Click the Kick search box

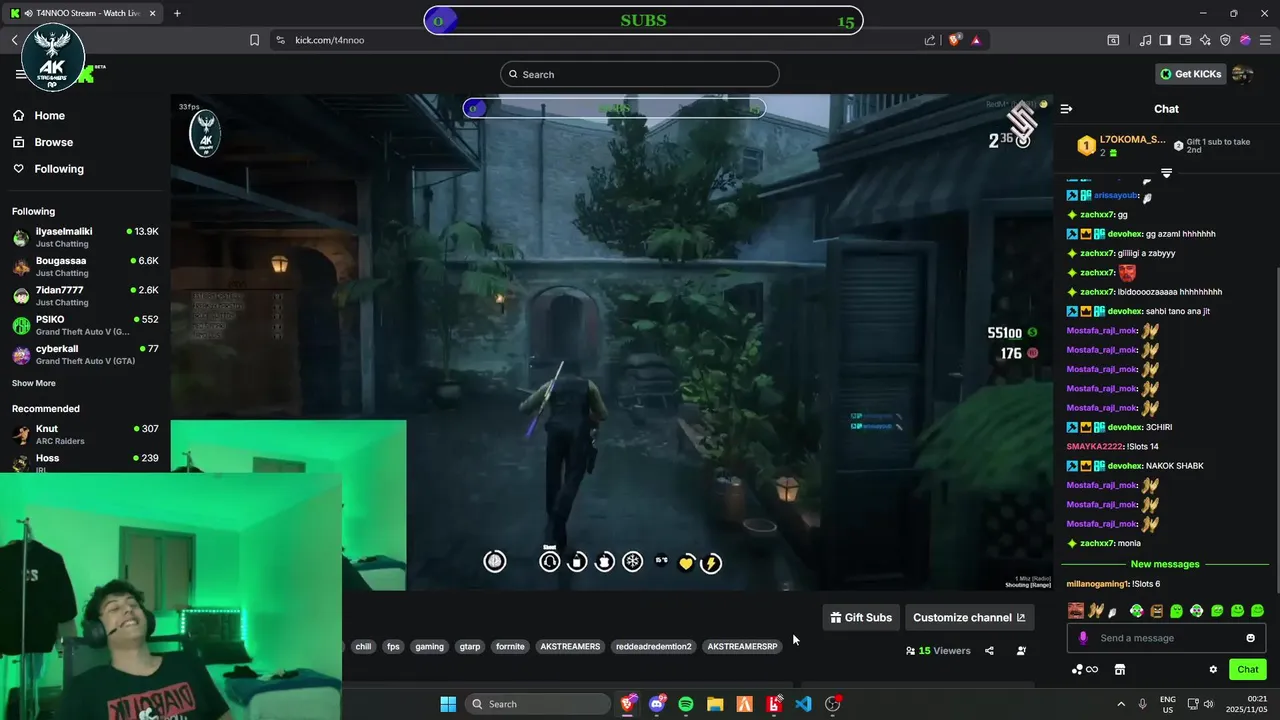(640, 74)
